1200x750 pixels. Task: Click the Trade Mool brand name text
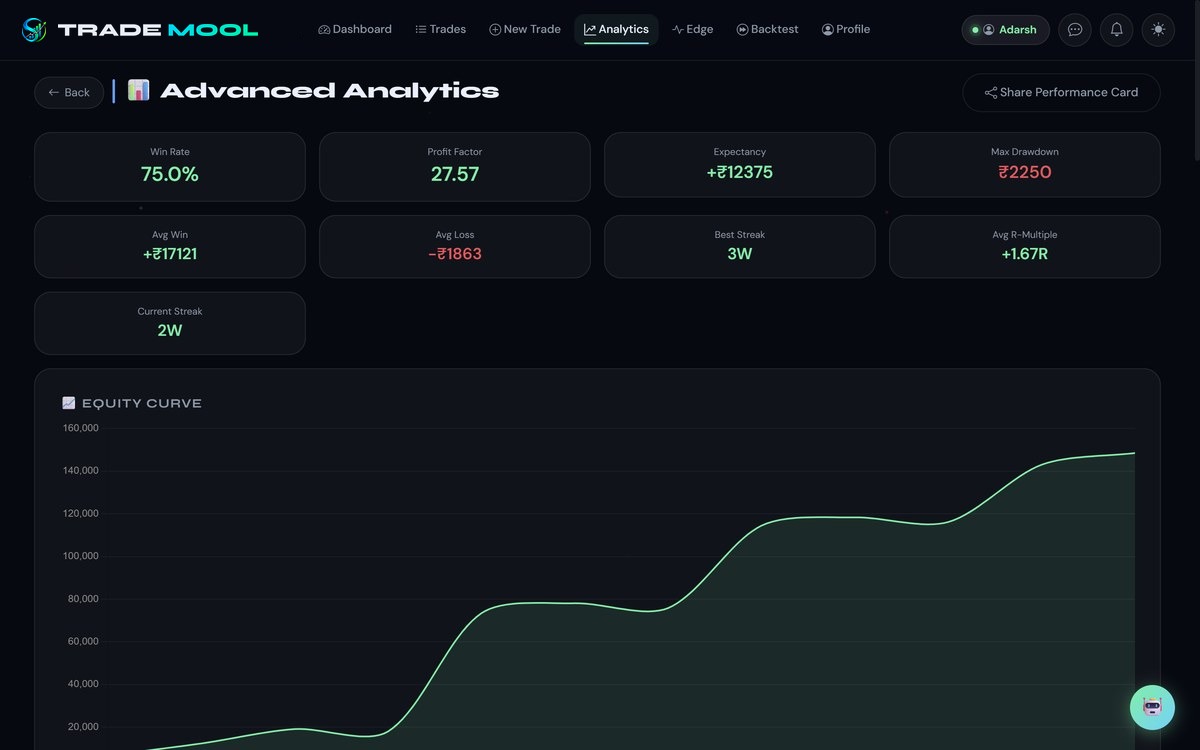[x=158, y=30]
